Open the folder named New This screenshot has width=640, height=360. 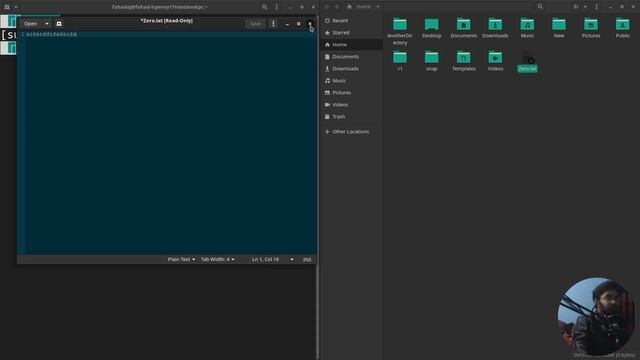(x=559, y=28)
